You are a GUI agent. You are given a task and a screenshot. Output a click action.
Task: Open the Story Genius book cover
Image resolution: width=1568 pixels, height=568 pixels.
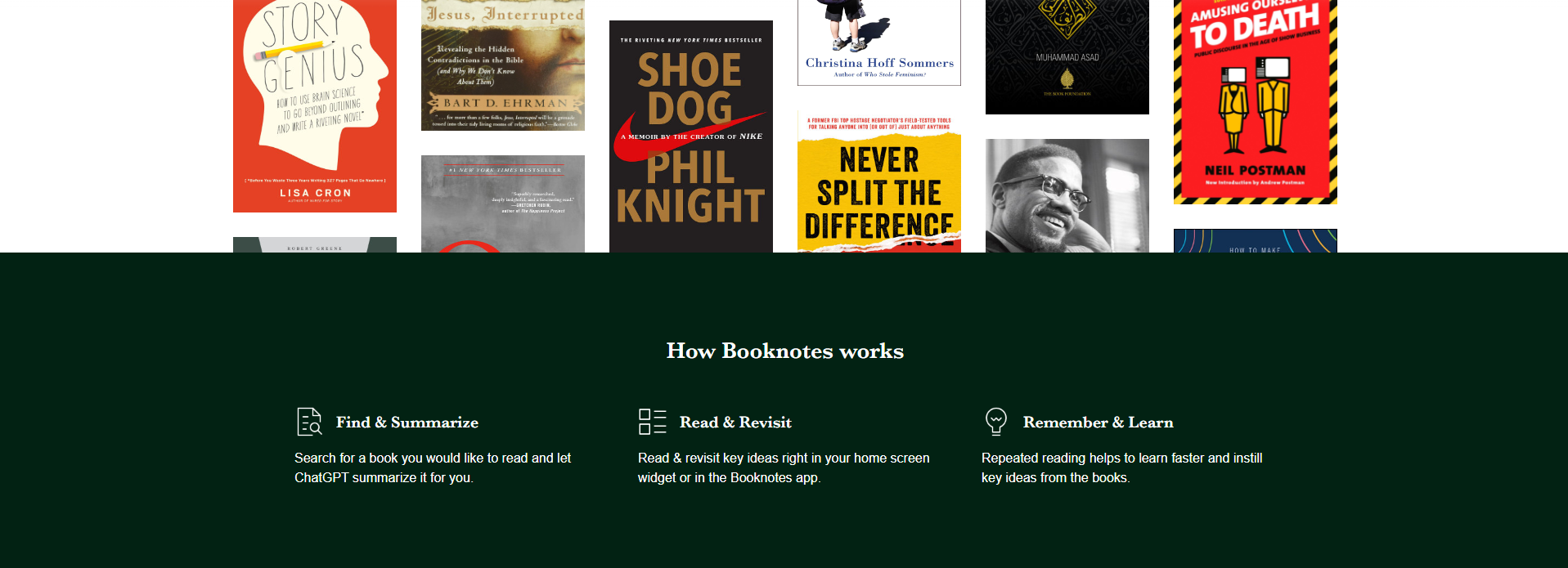pyautogui.click(x=315, y=106)
